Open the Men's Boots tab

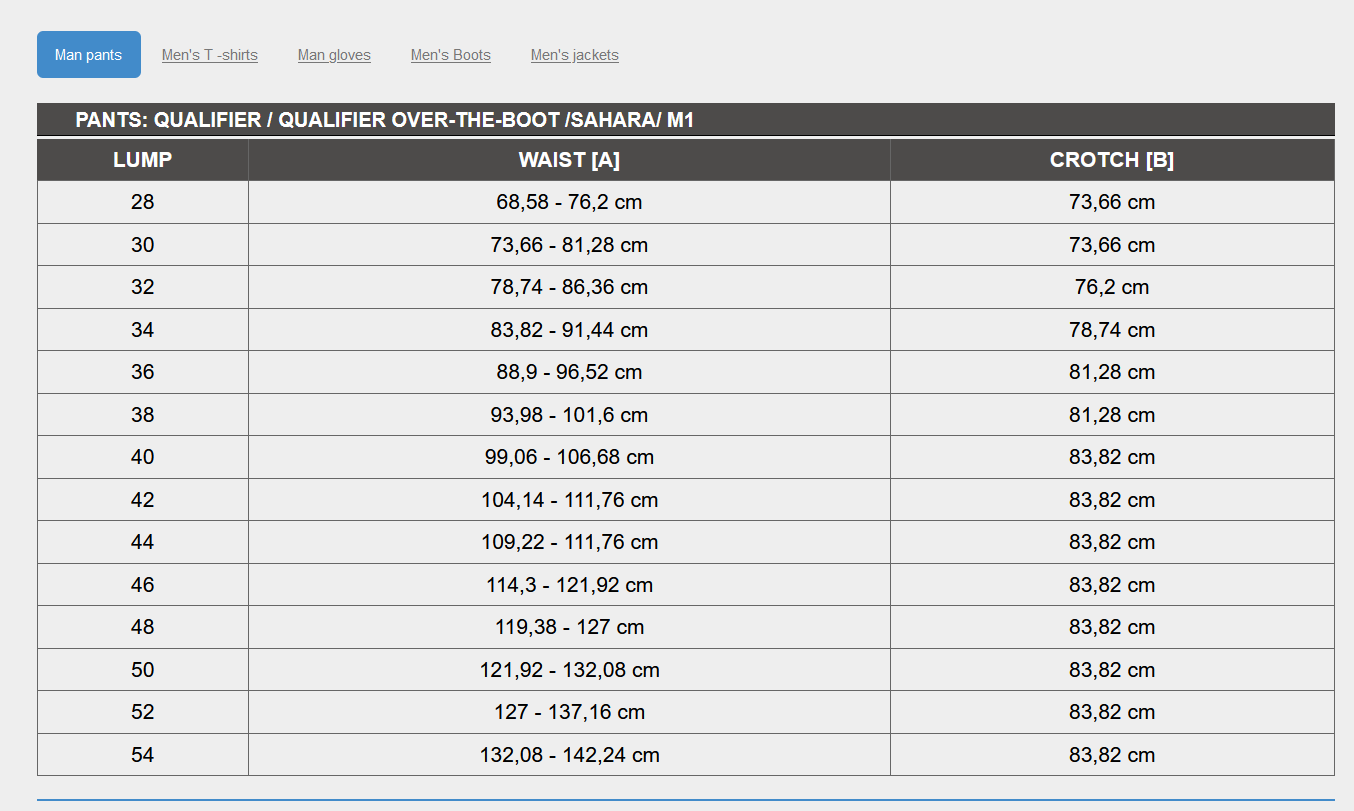tap(451, 55)
